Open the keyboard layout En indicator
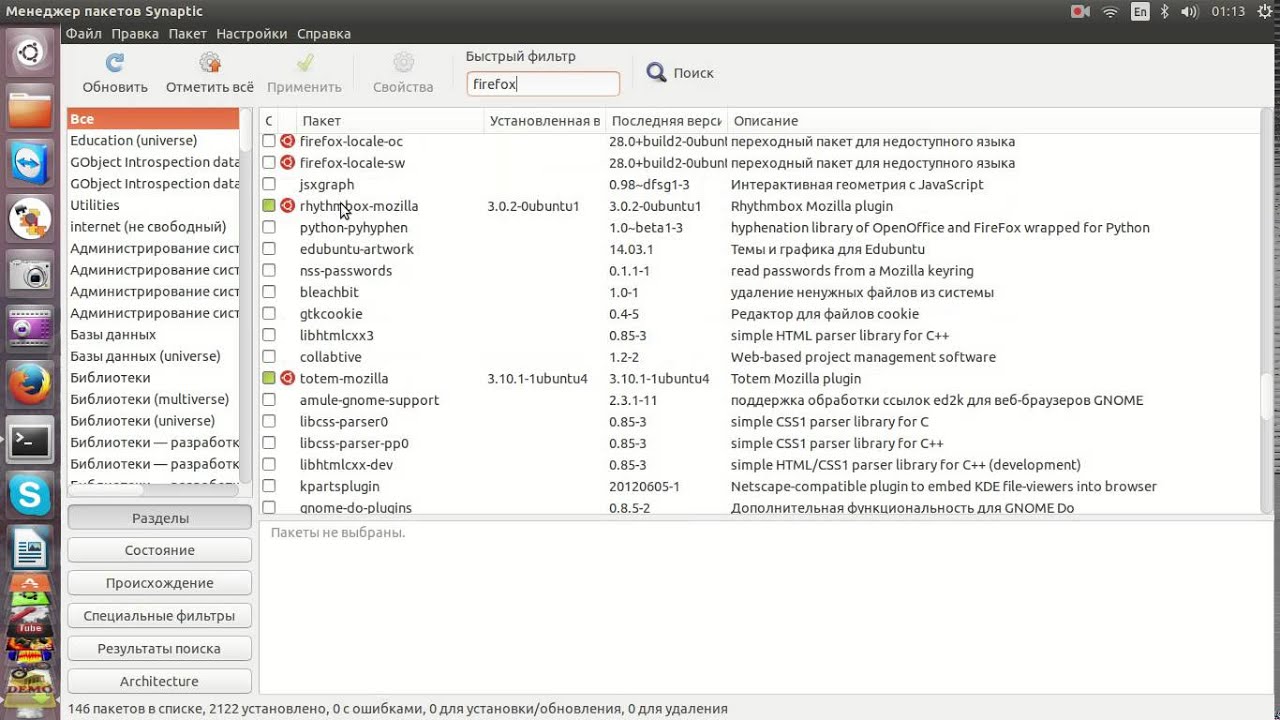This screenshot has height=720, width=1280. tap(1140, 12)
